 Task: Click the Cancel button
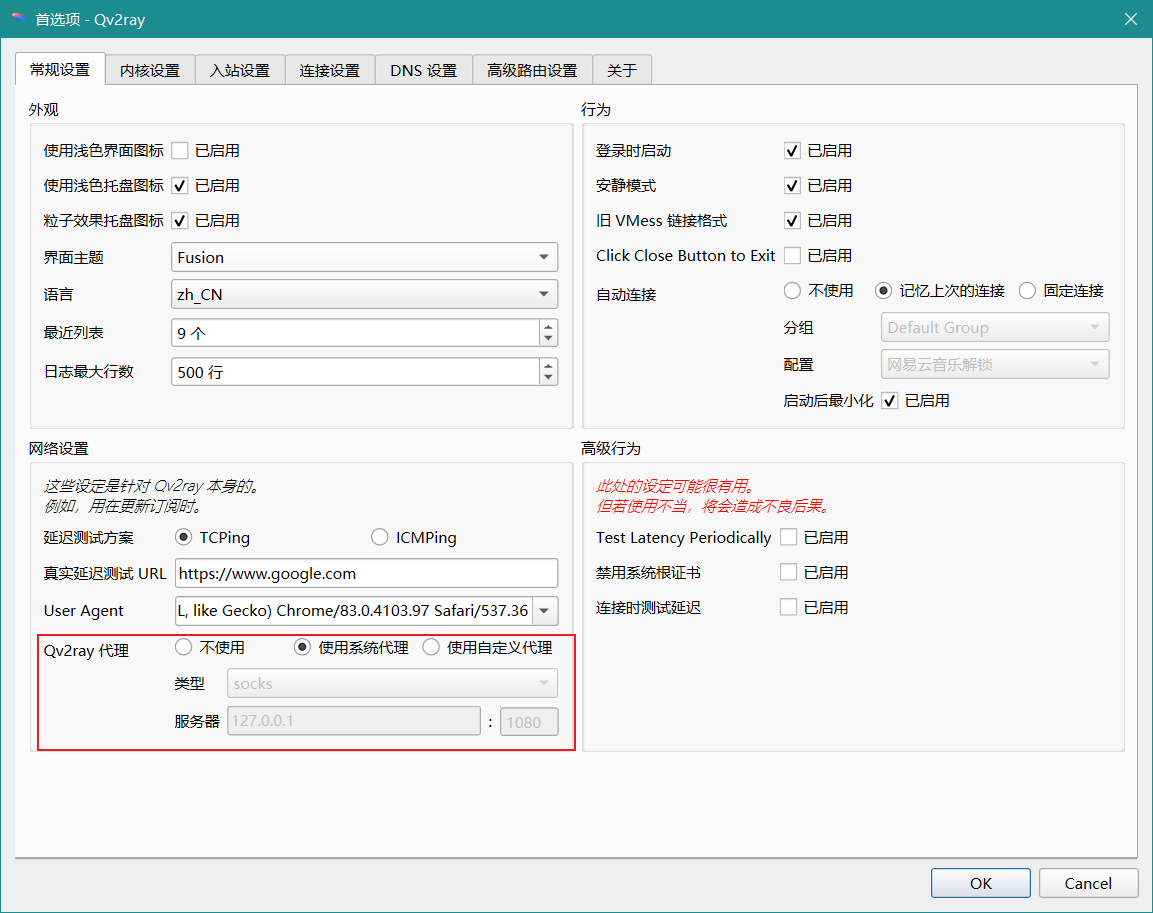1088,883
